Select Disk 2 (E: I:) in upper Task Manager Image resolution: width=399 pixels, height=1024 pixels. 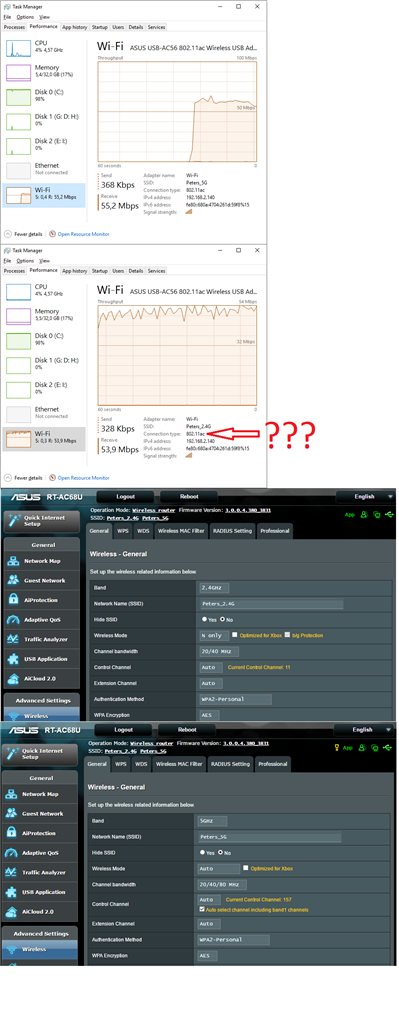click(44, 145)
